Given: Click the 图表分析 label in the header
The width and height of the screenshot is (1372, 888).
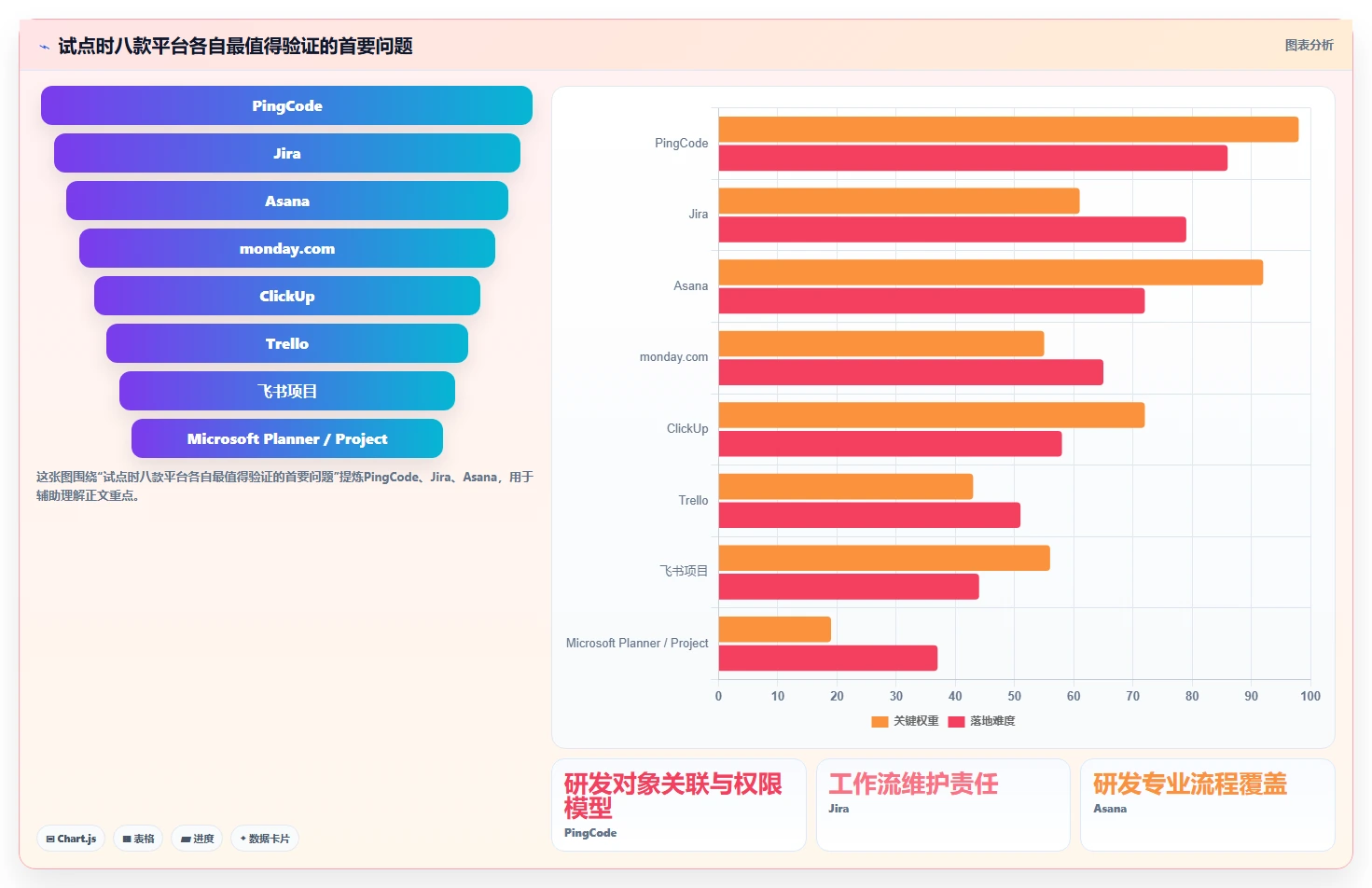Looking at the screenshot, I should point(1309,45).
